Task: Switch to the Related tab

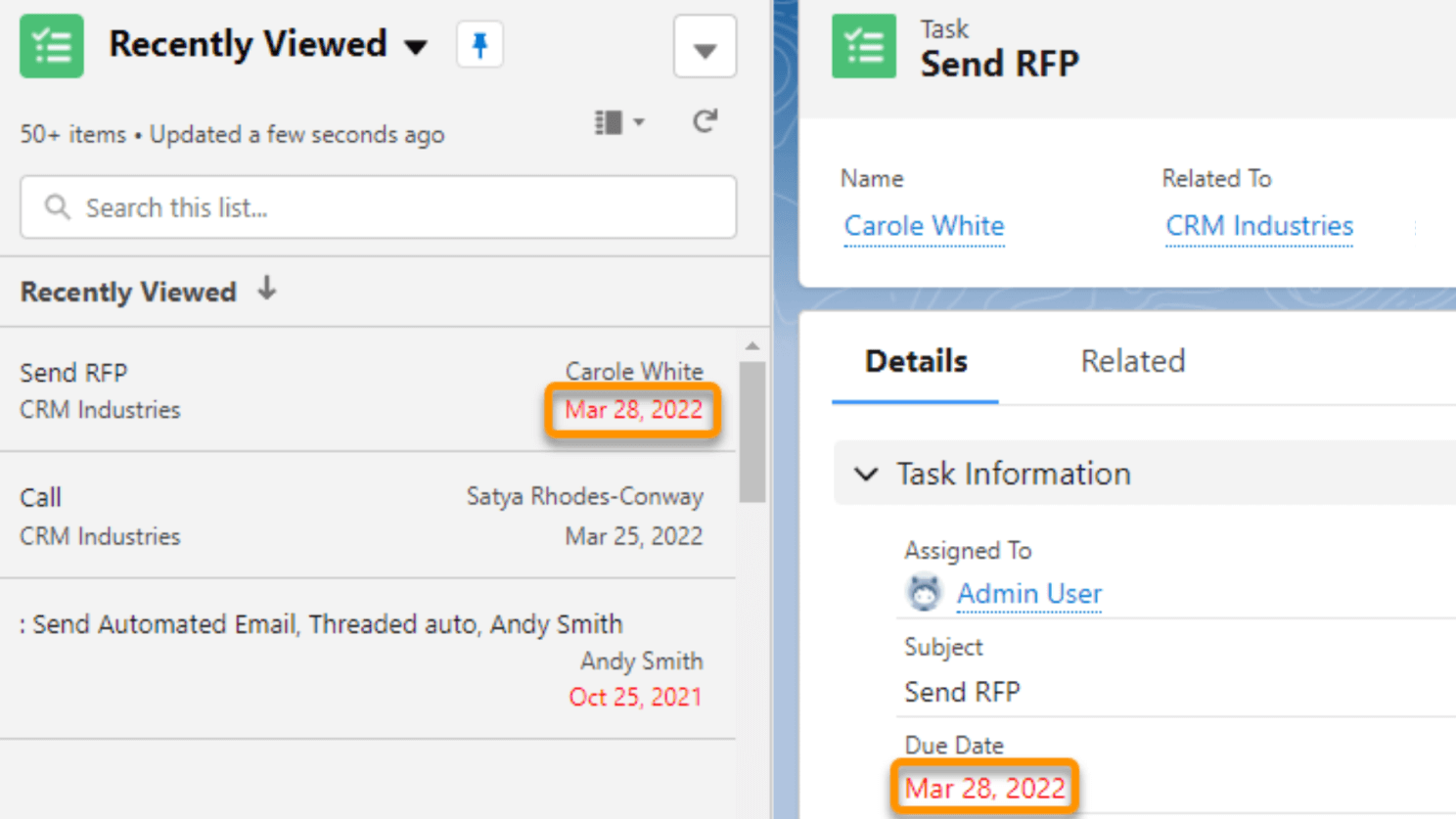Action: [1132, 361]
